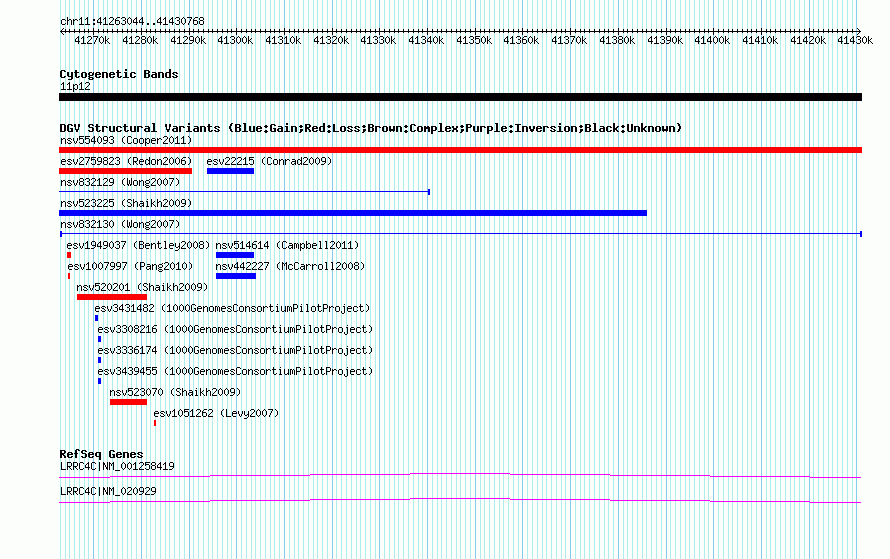890x559 pixels.
Task: Select the nsv832130 (Wong2007) label
Action: (120, 224)
